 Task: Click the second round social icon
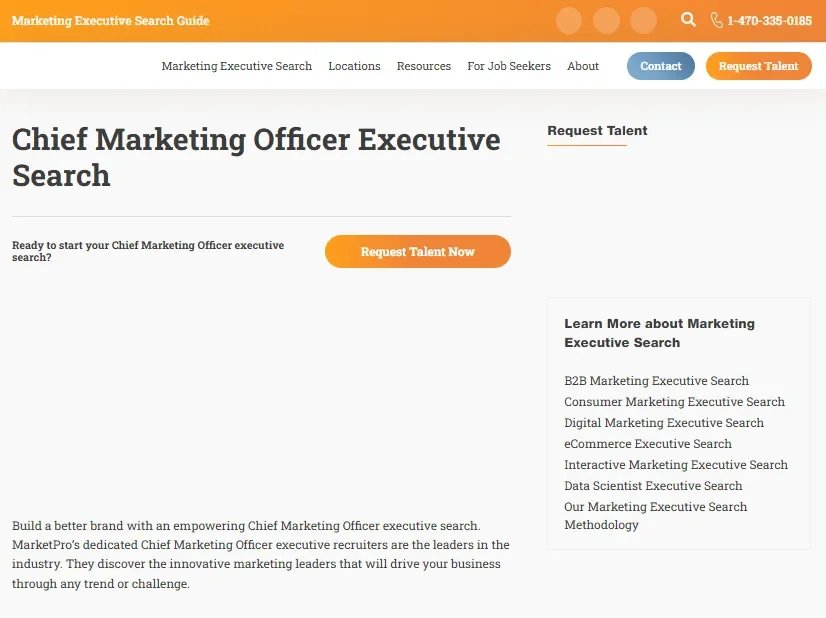(606, 21)
